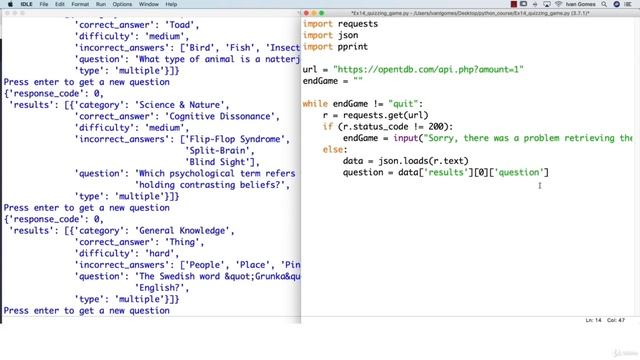Click the blue round Siri icon in menu bar
This screenshot has height=360, width=640.
[617, 4]
